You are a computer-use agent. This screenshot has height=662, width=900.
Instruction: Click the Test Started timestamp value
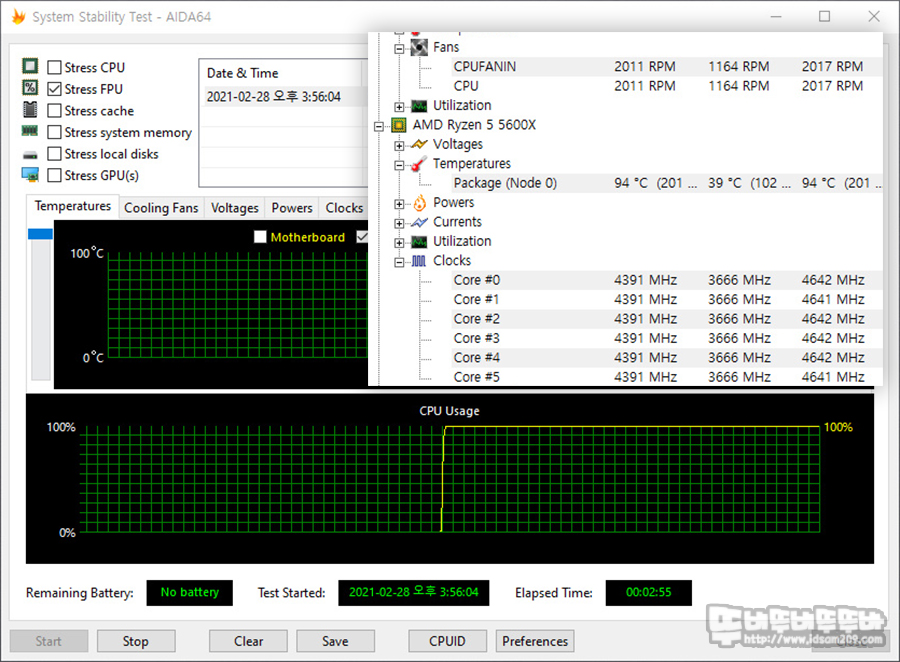[x=414, y=593]
